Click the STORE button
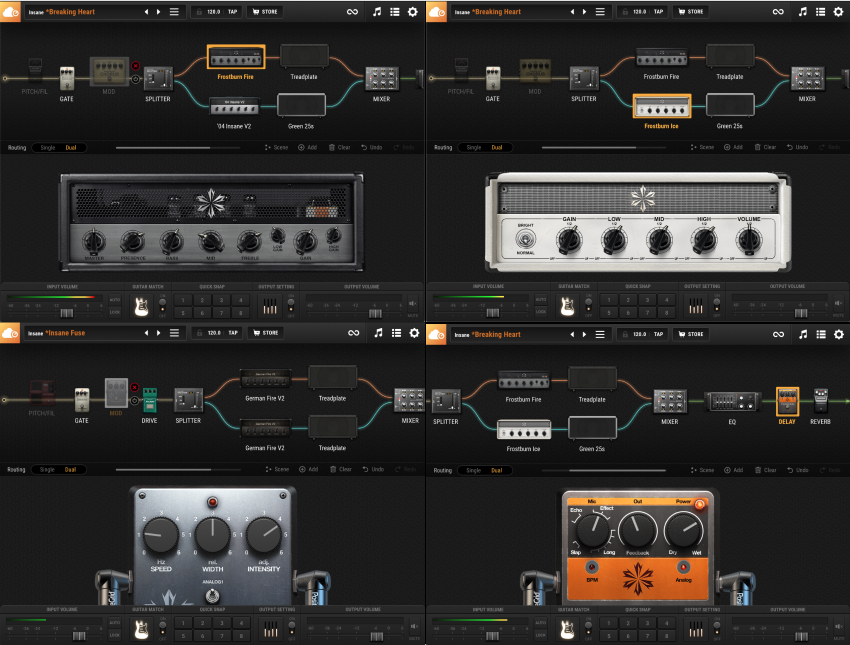 tap(265, 11)
